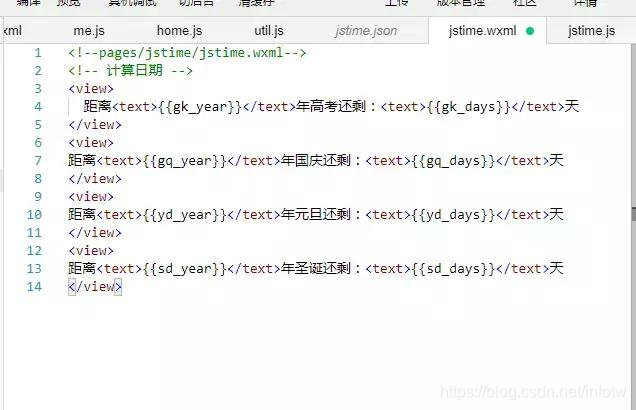Click the </view> tag on line 5
Screen dimensions: 636x410
(95, 125)
